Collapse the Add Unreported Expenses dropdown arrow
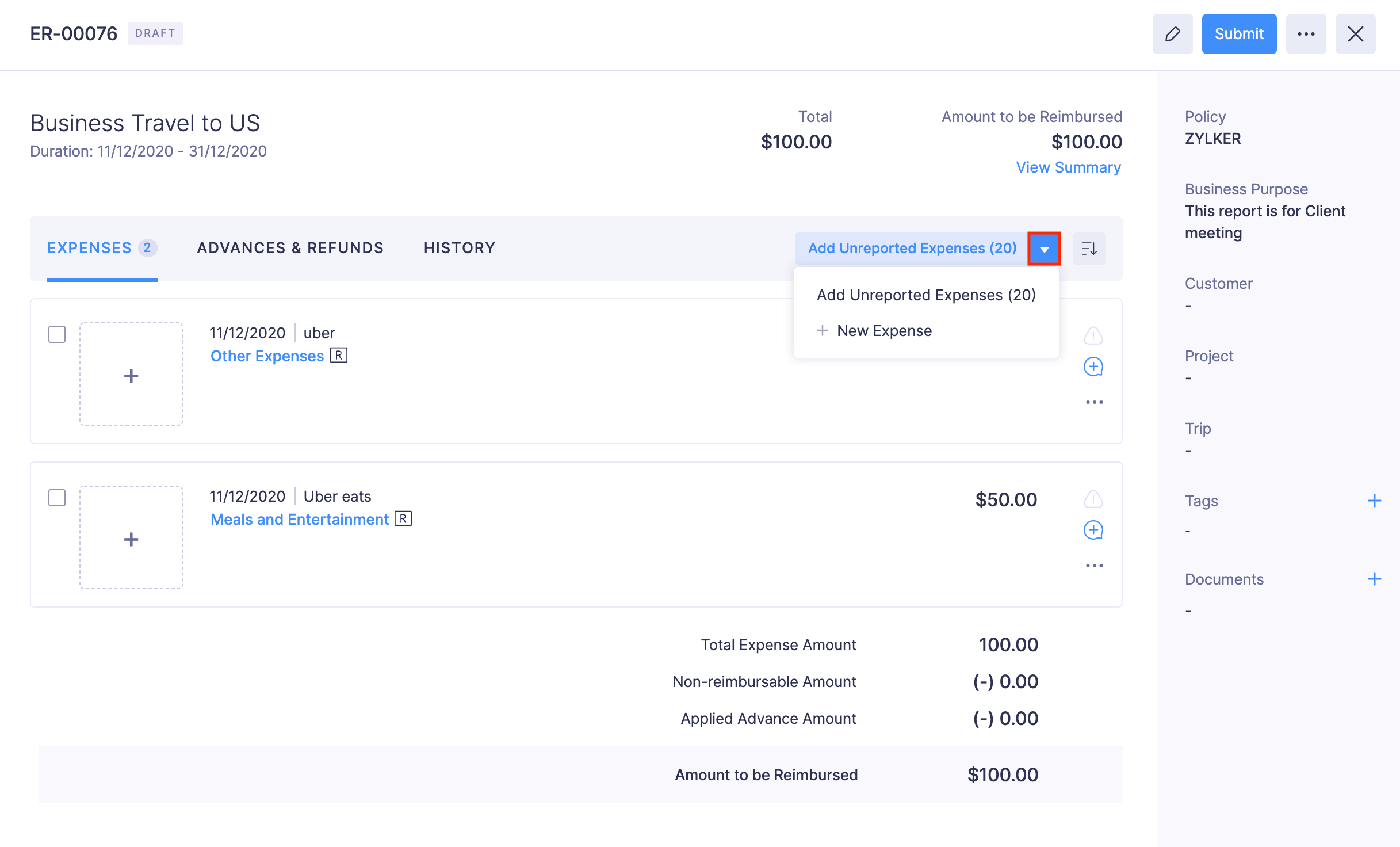Screen dimensions: 1400x847 tap(1044, 249)
